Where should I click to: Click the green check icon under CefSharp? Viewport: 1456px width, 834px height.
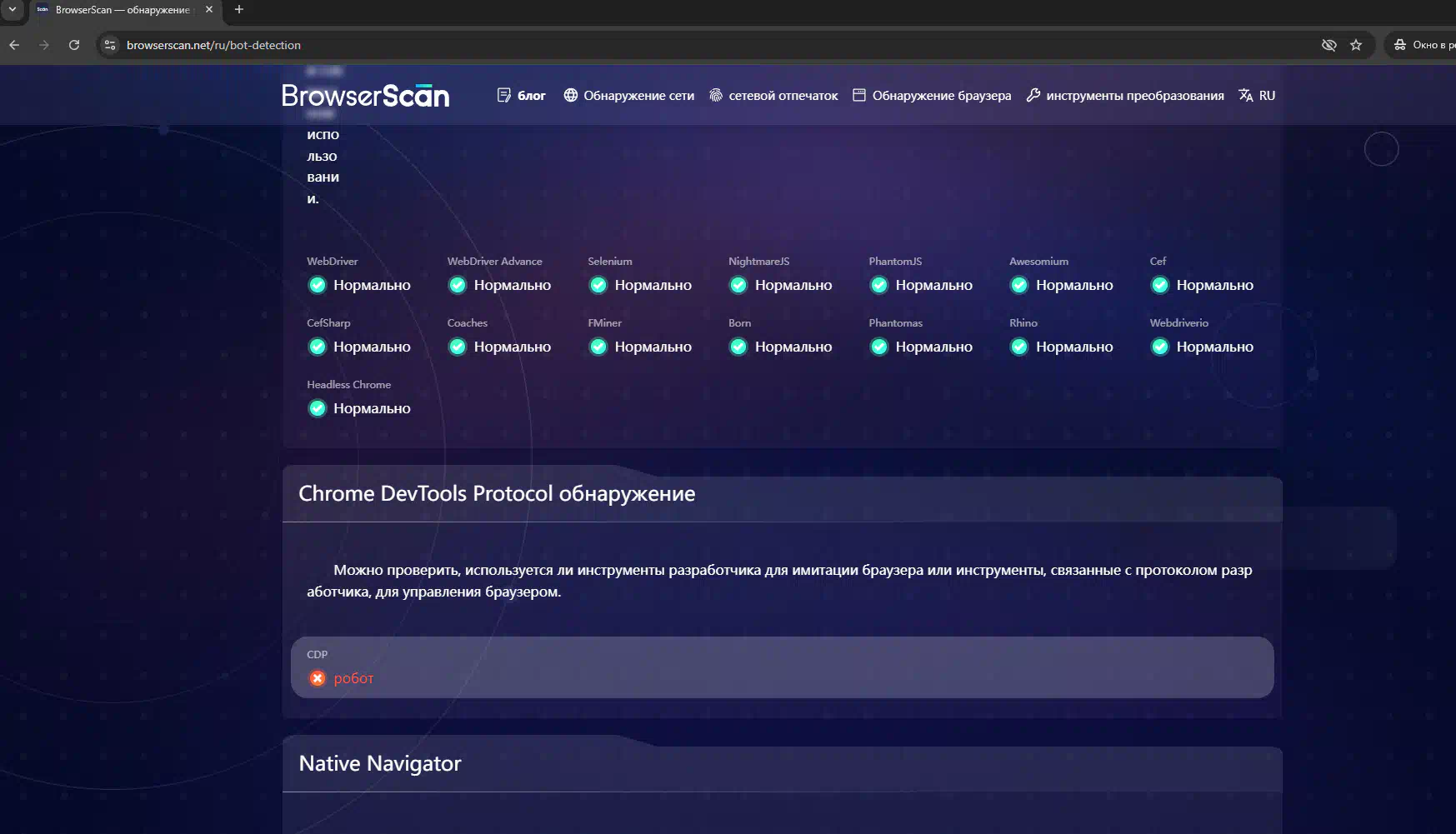point(318,347)
